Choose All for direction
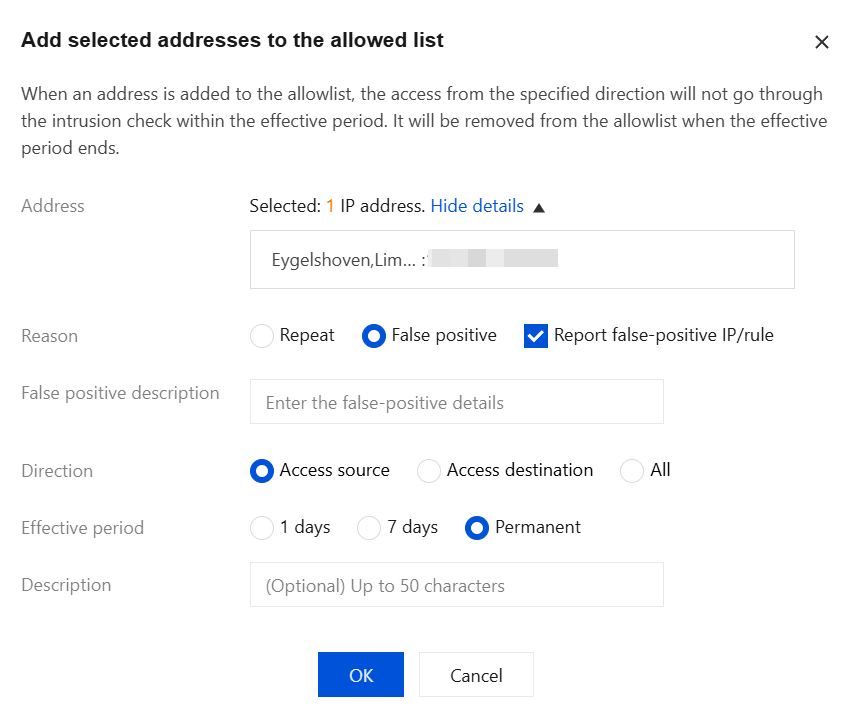 click(x=632, y=470)
